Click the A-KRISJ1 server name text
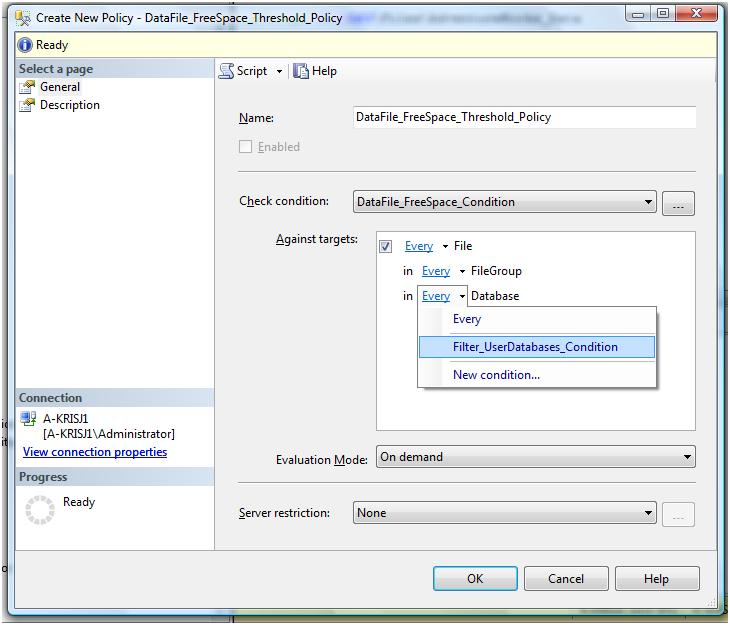 (x=66, y=418)
